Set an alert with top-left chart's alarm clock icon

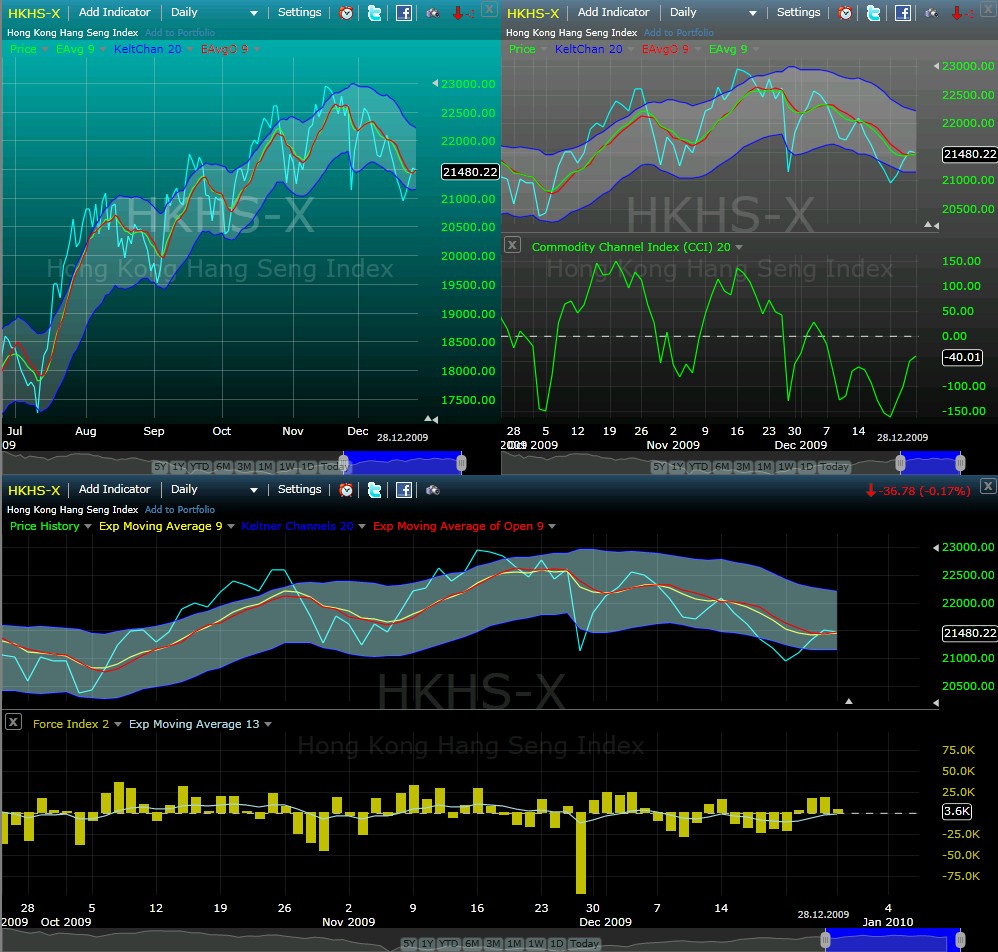click(x=346, y=13)
